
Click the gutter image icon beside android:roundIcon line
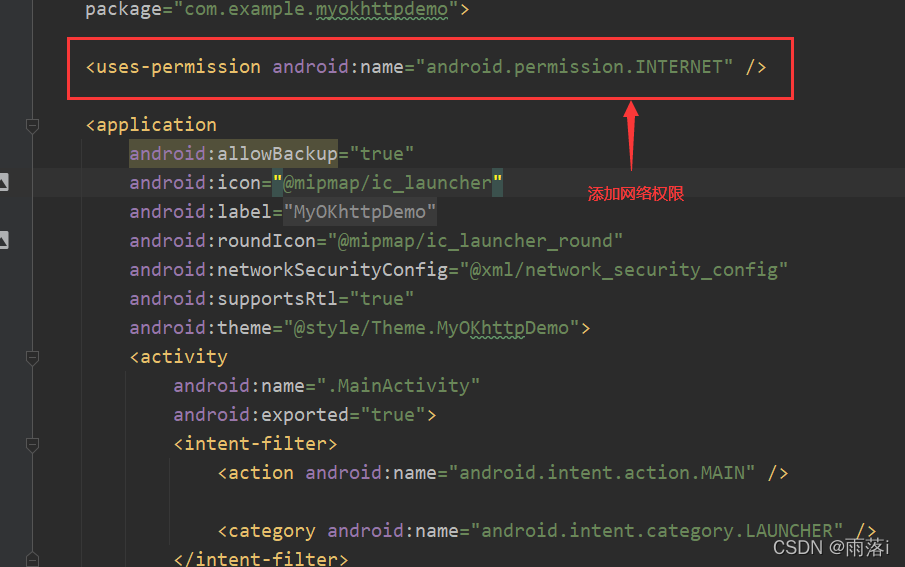4,240
